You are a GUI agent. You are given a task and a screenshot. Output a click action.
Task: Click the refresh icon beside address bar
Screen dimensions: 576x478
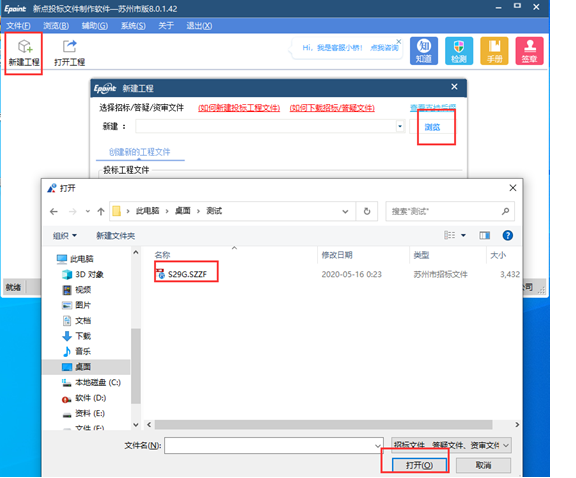pos(367,211)
